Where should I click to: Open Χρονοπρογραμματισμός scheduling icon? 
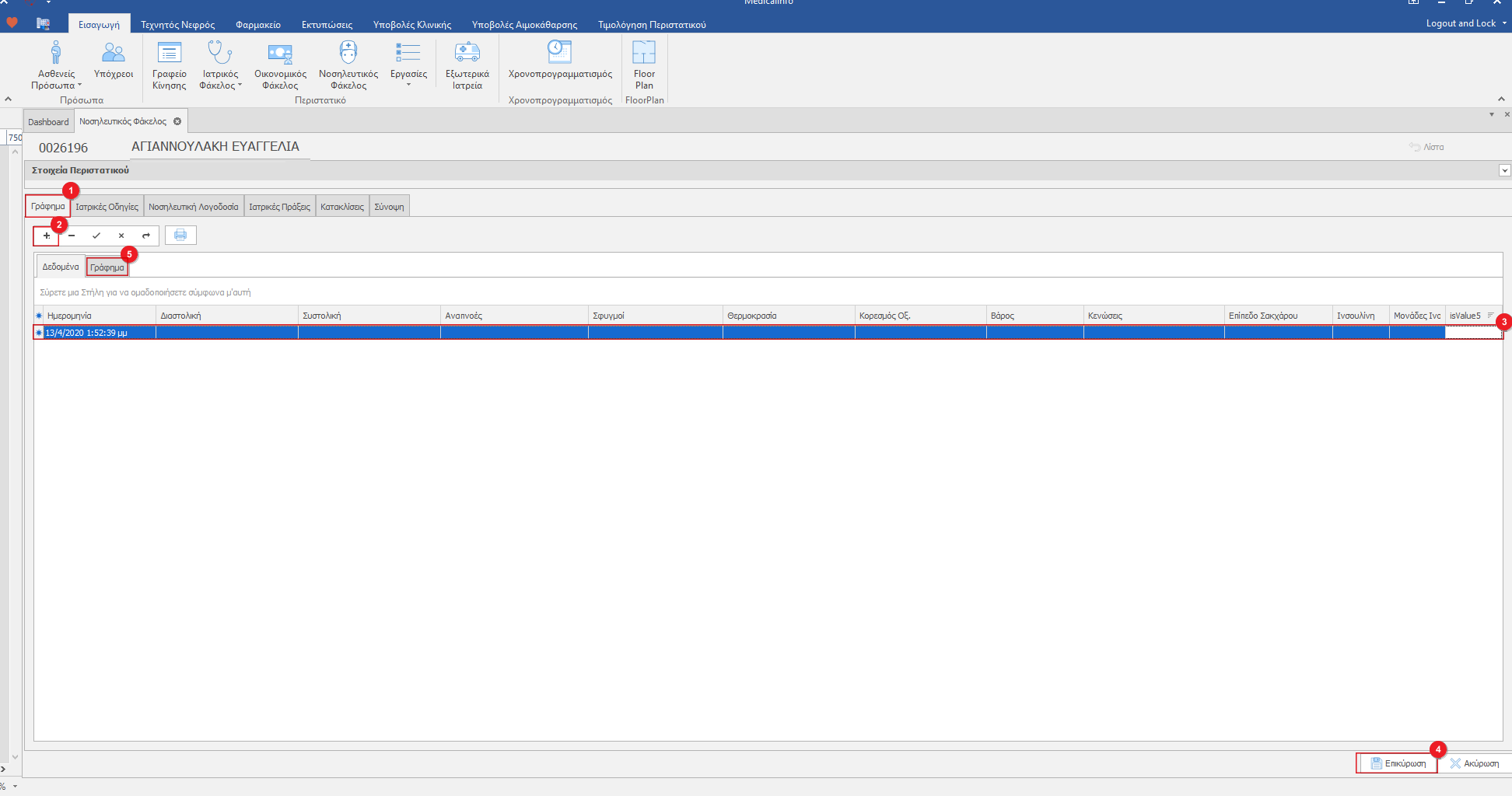559,53
